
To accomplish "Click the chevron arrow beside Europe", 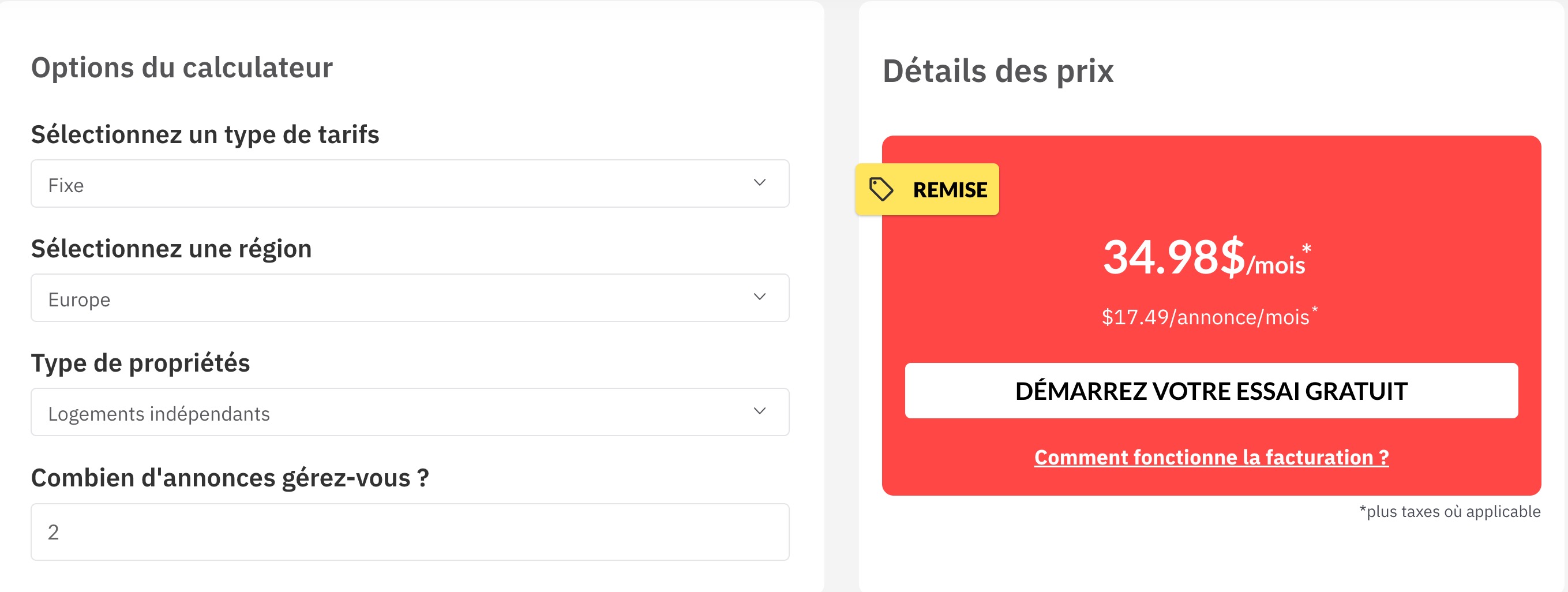I will tap(759, 297).
